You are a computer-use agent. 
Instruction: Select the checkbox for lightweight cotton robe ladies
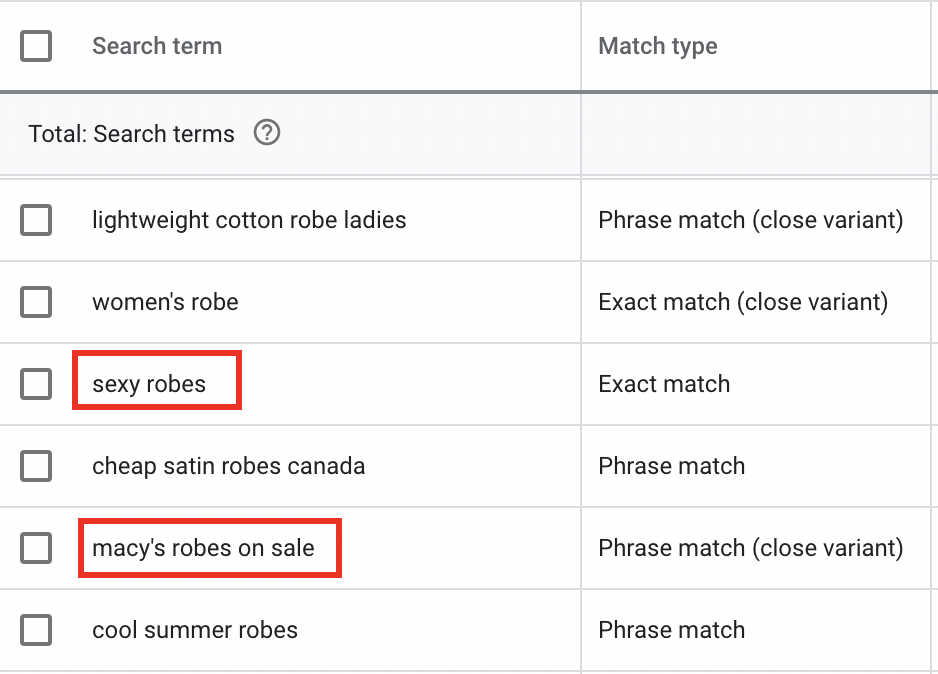[36, 220]
